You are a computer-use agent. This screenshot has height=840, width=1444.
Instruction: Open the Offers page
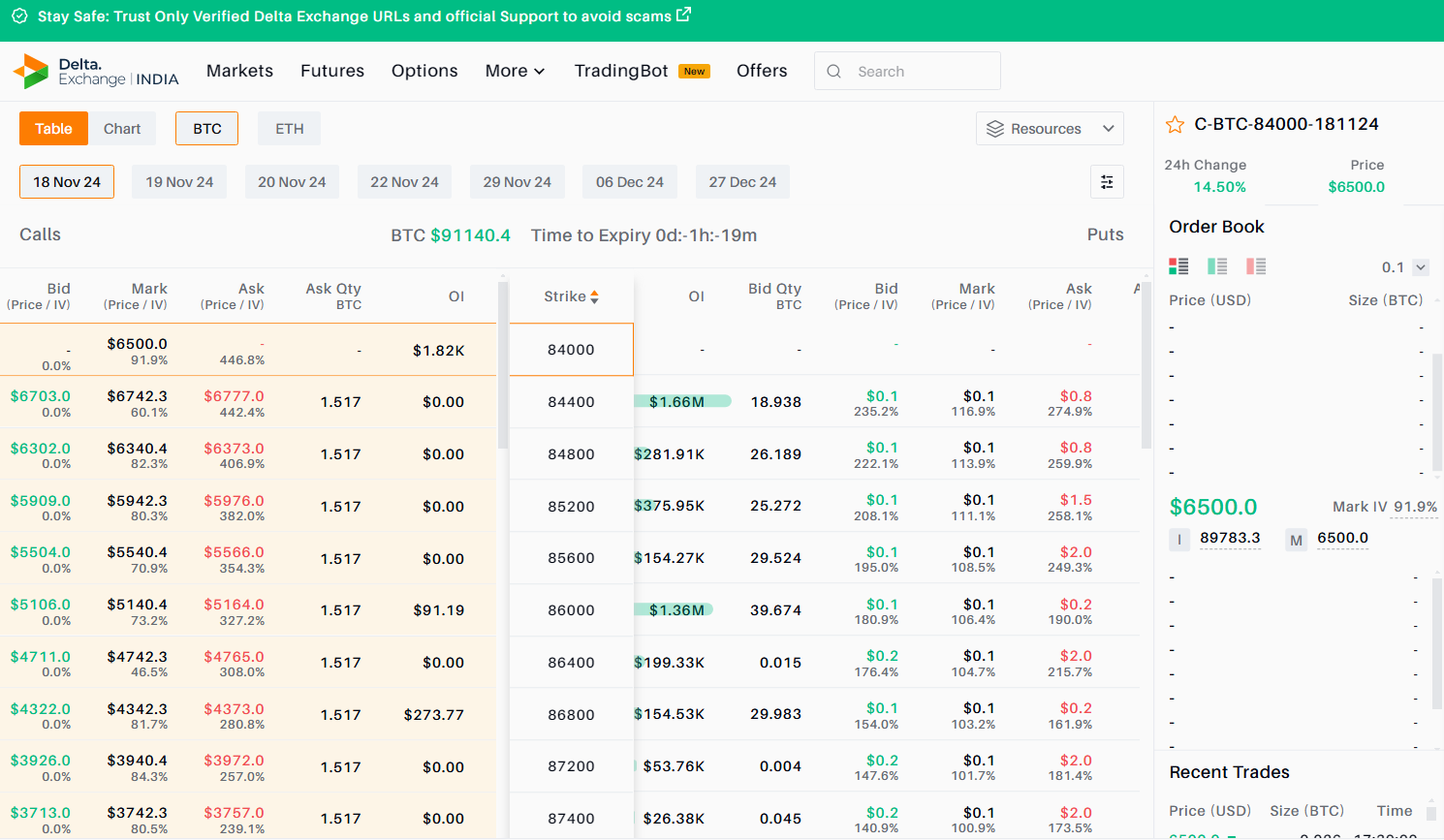tap(762, 71)
